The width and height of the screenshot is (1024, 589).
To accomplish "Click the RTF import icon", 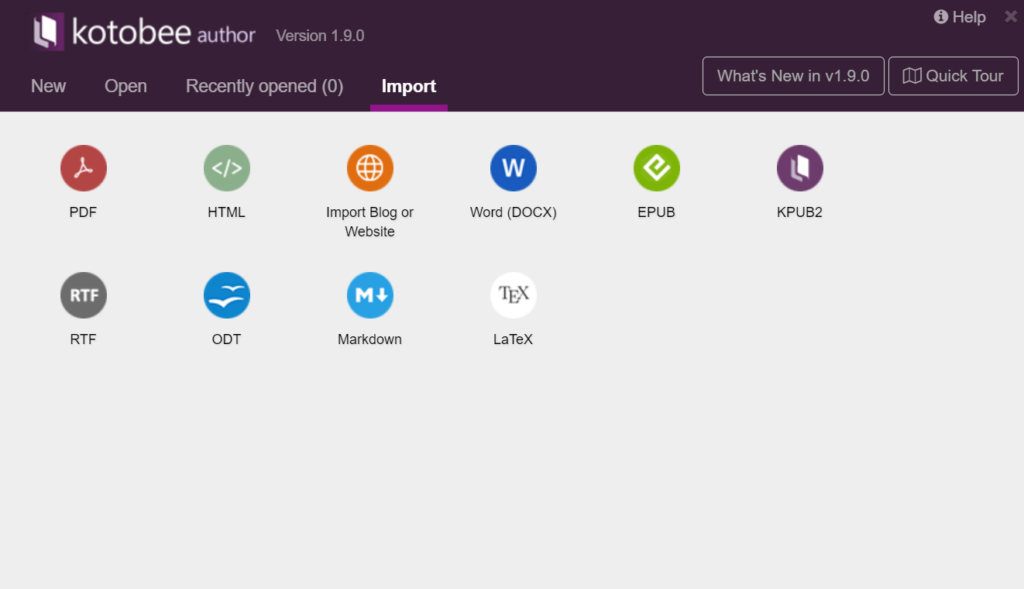I will tap(83, 295).
